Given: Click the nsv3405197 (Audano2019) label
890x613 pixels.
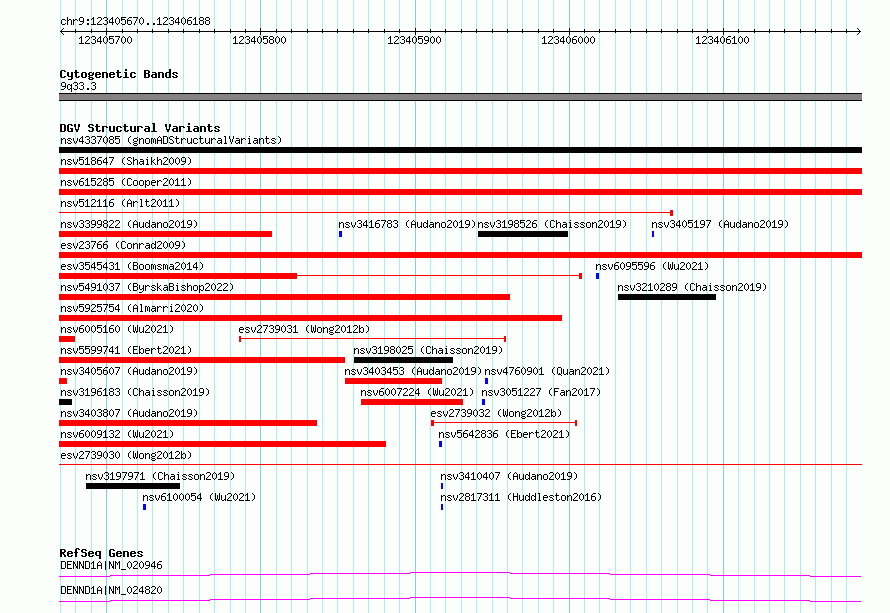Looking at the screenshot, I should coord(720,224).
